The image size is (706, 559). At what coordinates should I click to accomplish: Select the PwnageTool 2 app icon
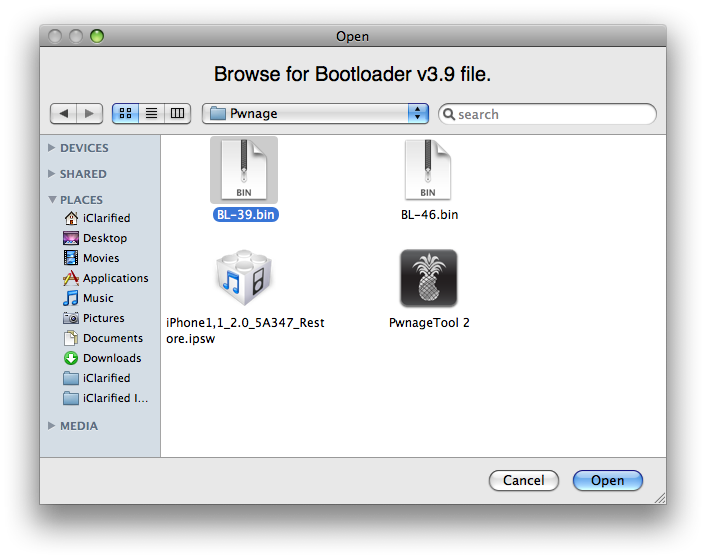pyautogui.click(x=428, y=278)
